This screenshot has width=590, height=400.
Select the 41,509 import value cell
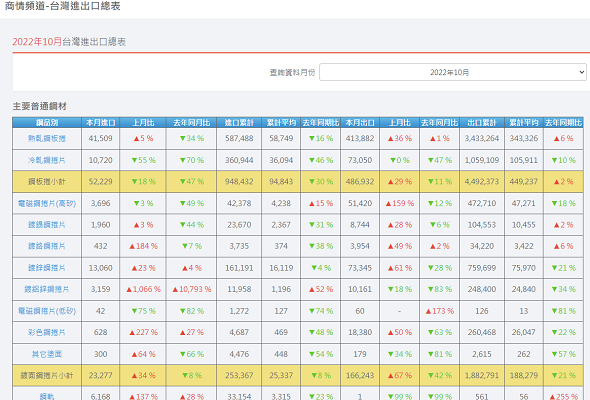tap(100, 138)
